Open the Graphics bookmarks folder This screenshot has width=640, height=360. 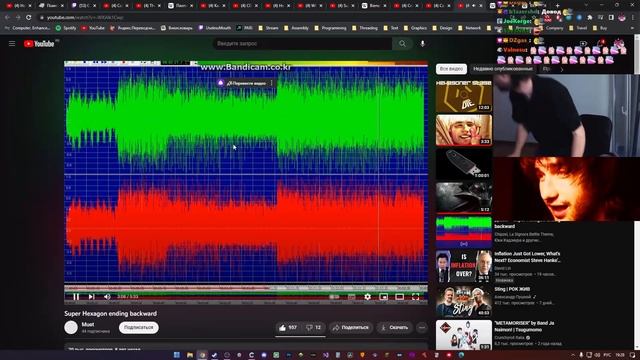point(416,28)
